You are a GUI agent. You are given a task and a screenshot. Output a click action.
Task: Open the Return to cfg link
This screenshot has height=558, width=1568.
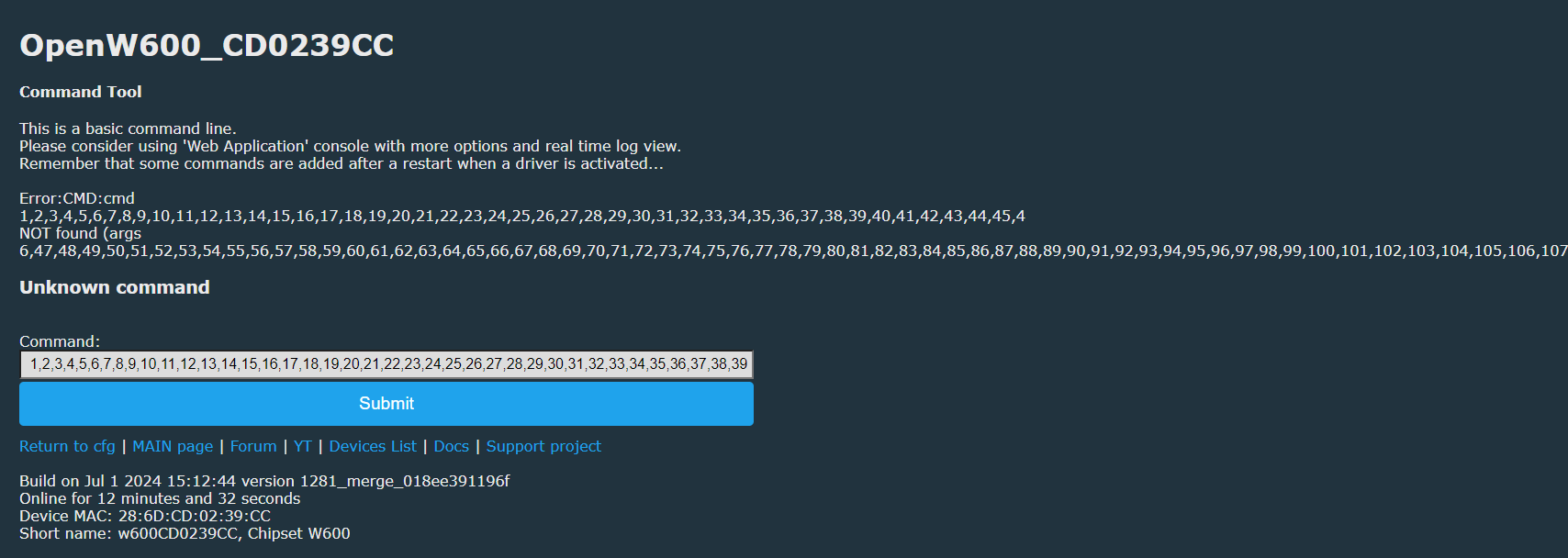pyautogui.click(x=67, y=446)
